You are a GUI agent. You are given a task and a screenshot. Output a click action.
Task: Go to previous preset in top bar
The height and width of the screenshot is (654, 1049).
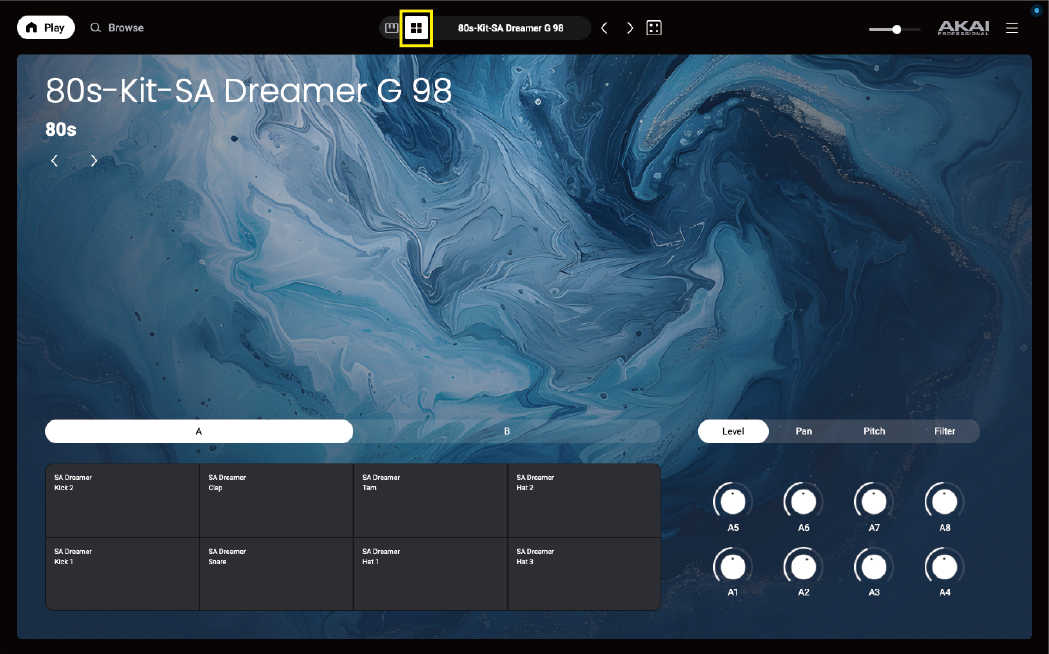(x=604, y=28)
